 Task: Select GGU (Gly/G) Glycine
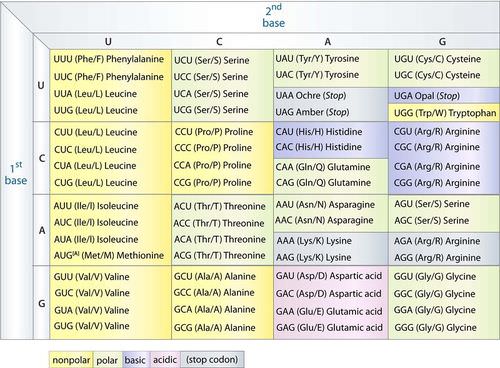(x=435, y=276)
